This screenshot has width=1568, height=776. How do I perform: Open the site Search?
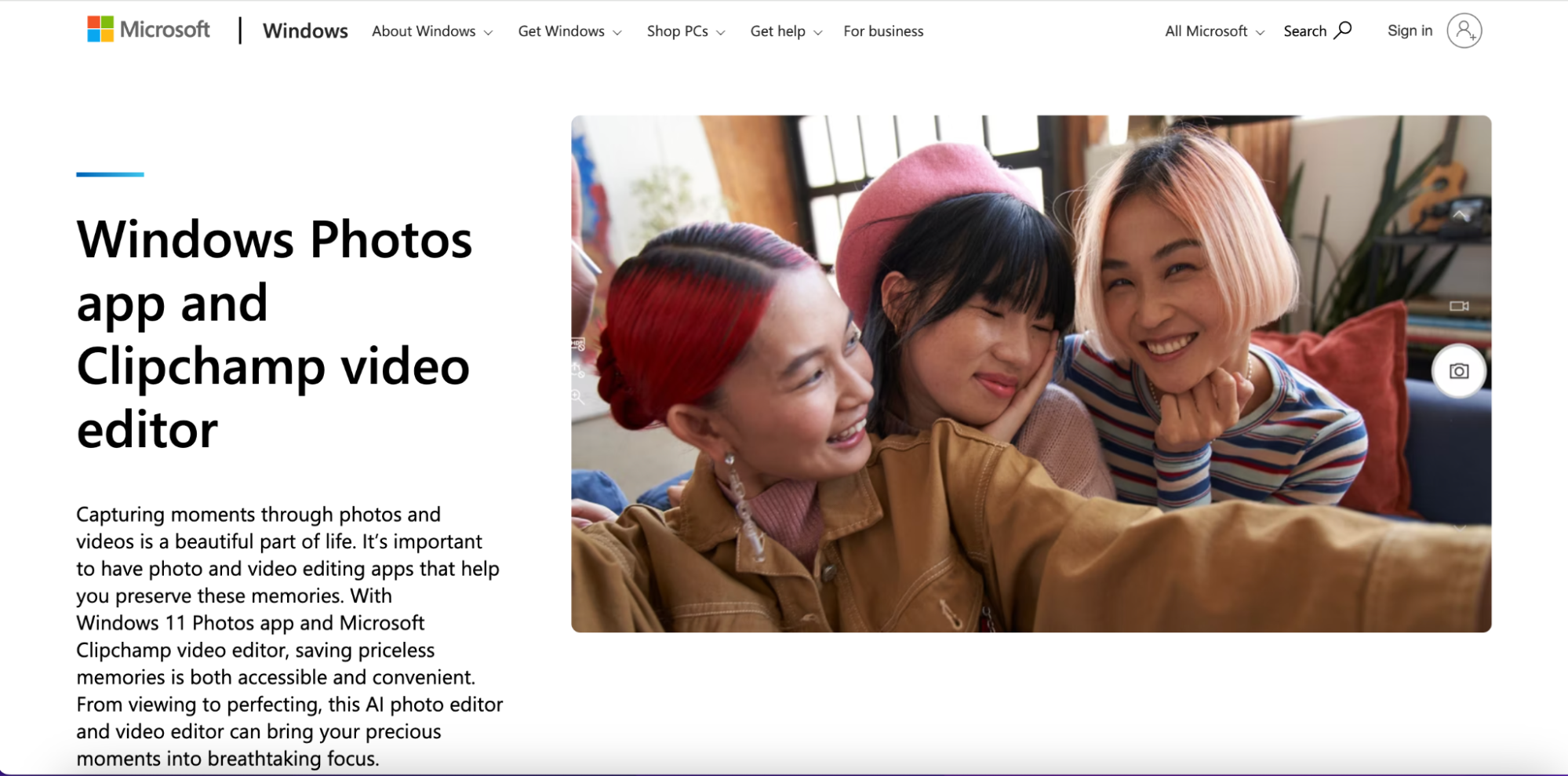pyautogui.click(x=1318, y=31)
